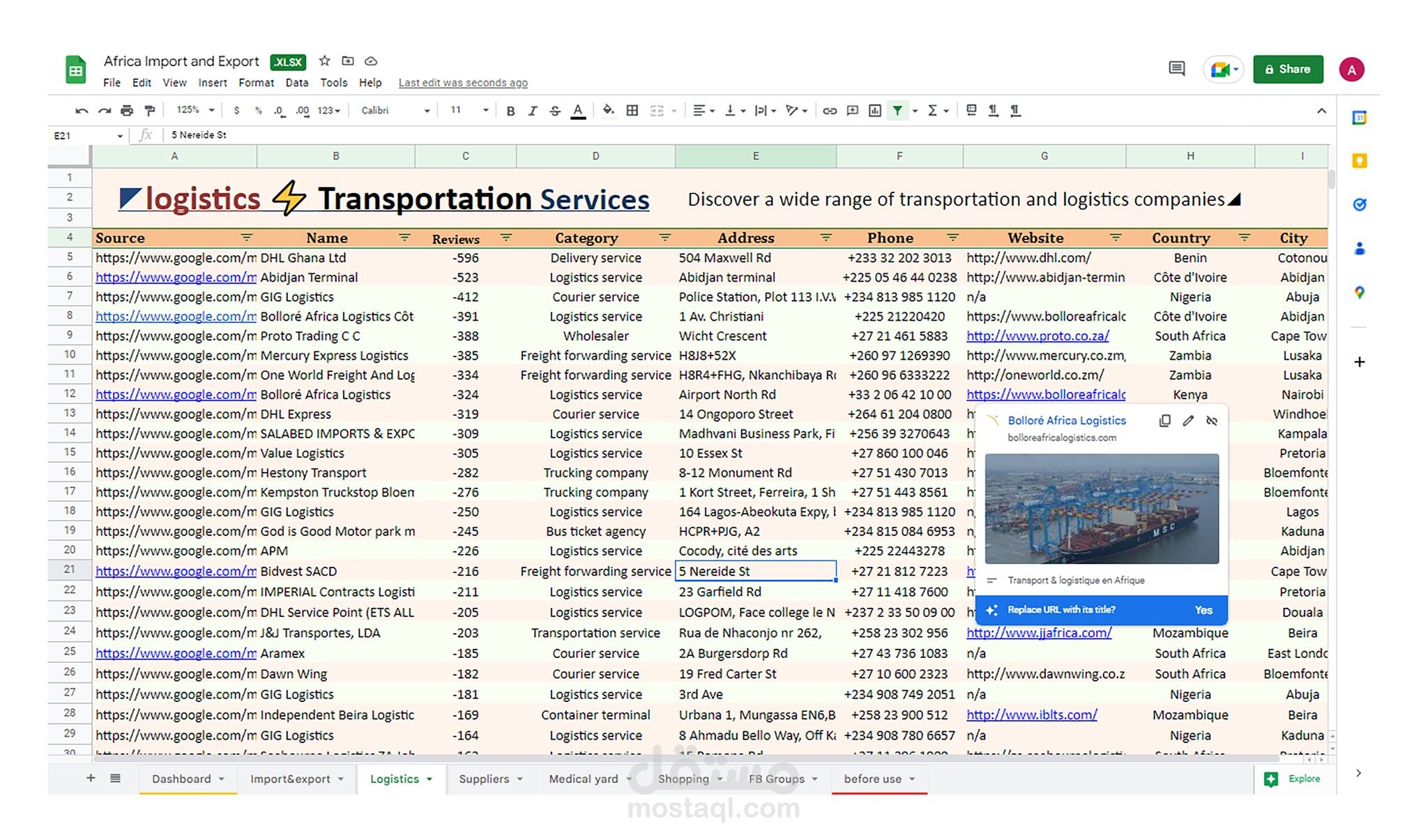The image size is (1428, 840).
Task: Expand the 125% zoom dropdown
Action: (195, 110)
